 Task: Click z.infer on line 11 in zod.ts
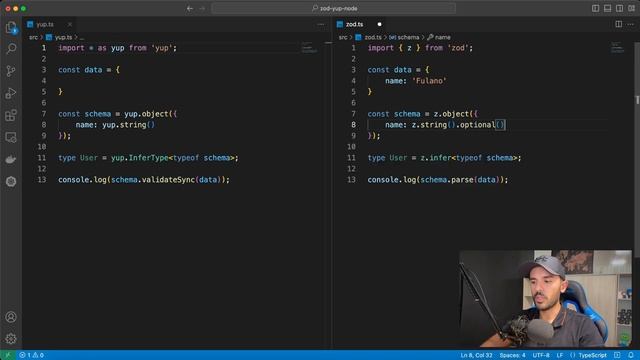click(x=436, y=158)
